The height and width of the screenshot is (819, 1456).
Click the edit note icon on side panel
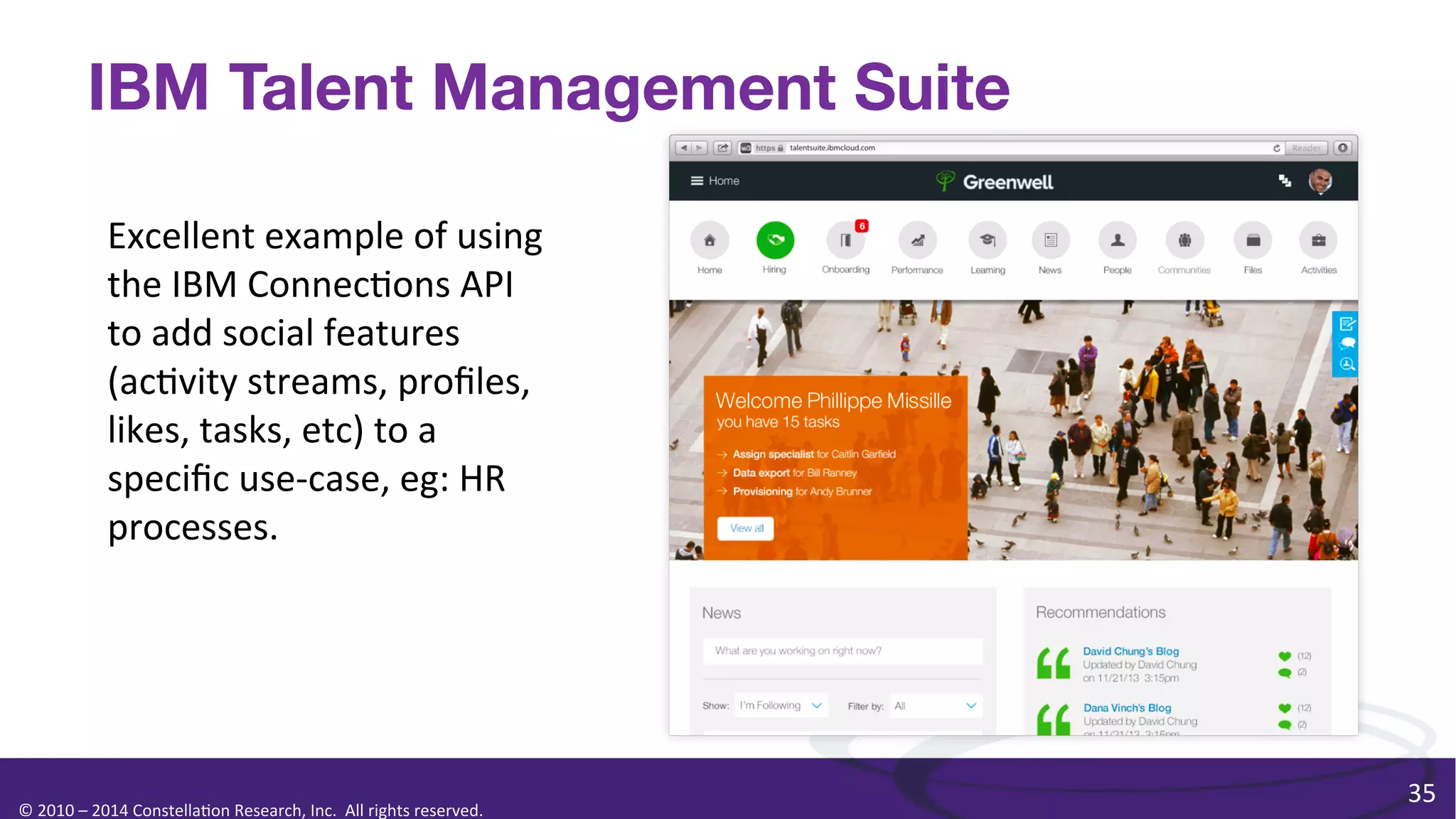pyautogui.click(x=1347, y=324)
